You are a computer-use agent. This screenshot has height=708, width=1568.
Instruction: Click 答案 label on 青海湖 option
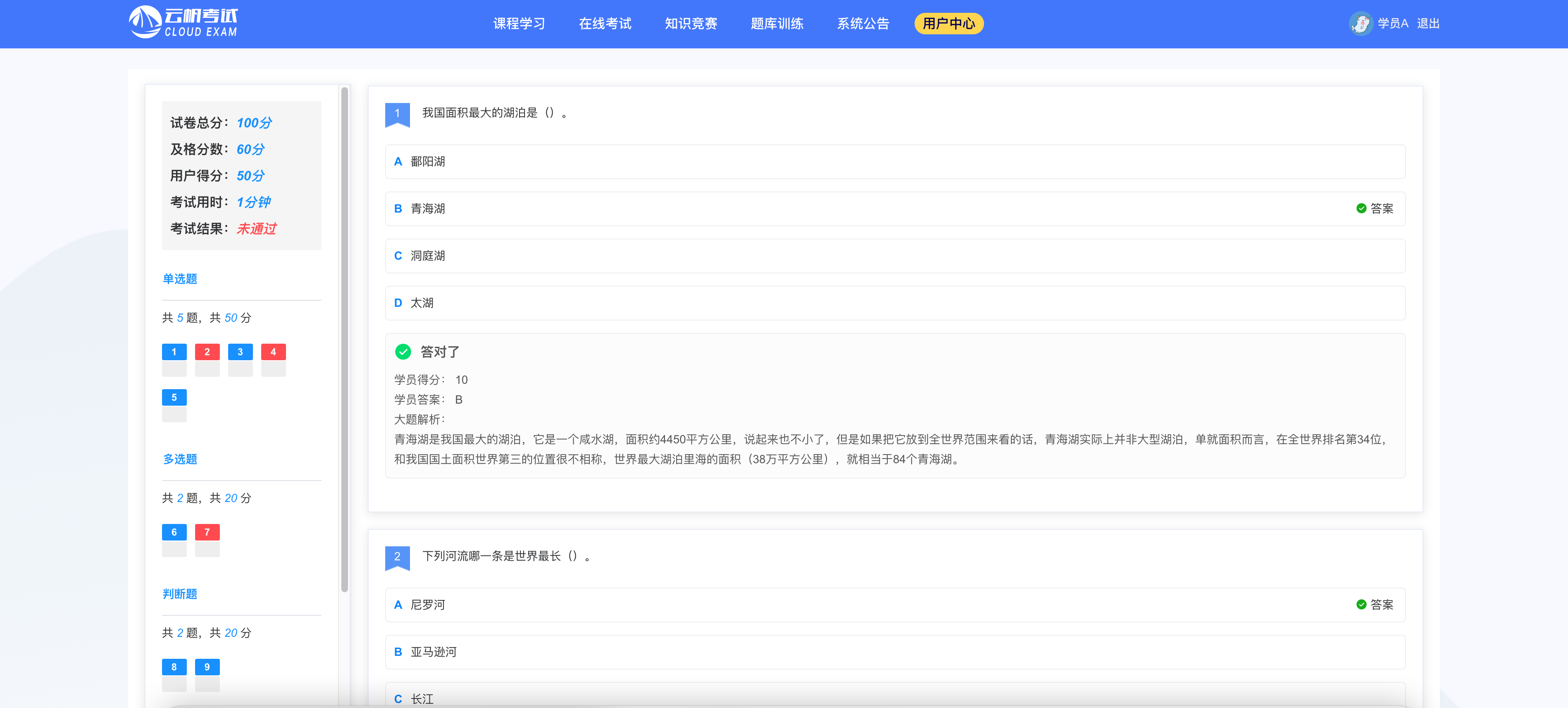1382,208
